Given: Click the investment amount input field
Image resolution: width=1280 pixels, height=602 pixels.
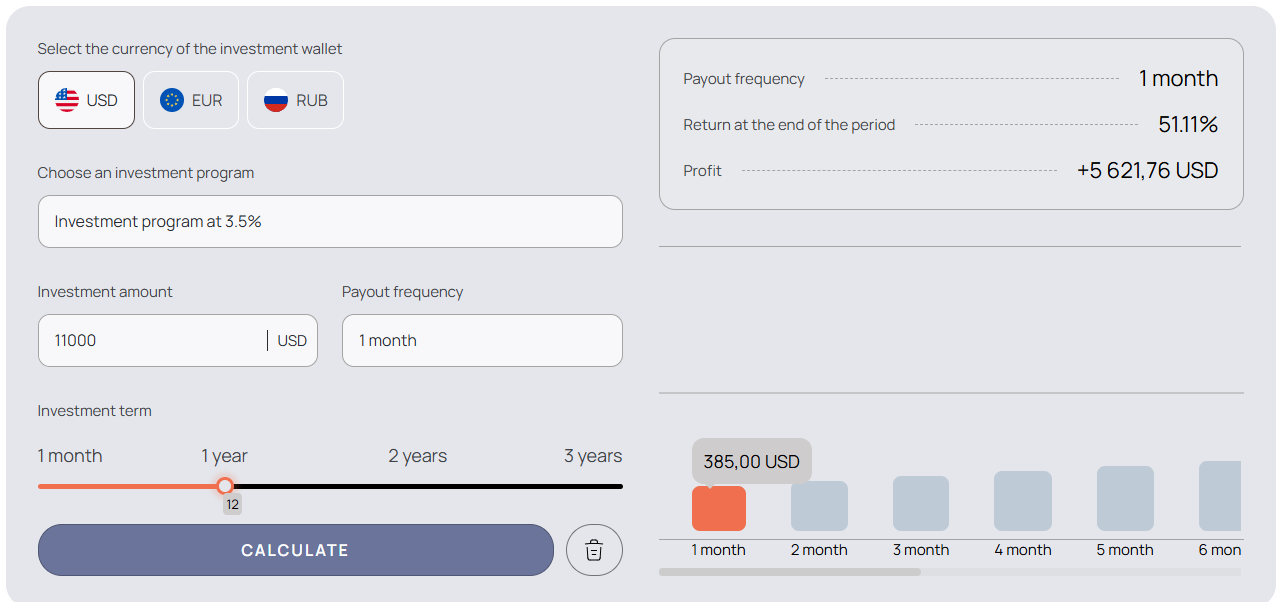Looking at the screenshot, I should [x=155, y=341].
